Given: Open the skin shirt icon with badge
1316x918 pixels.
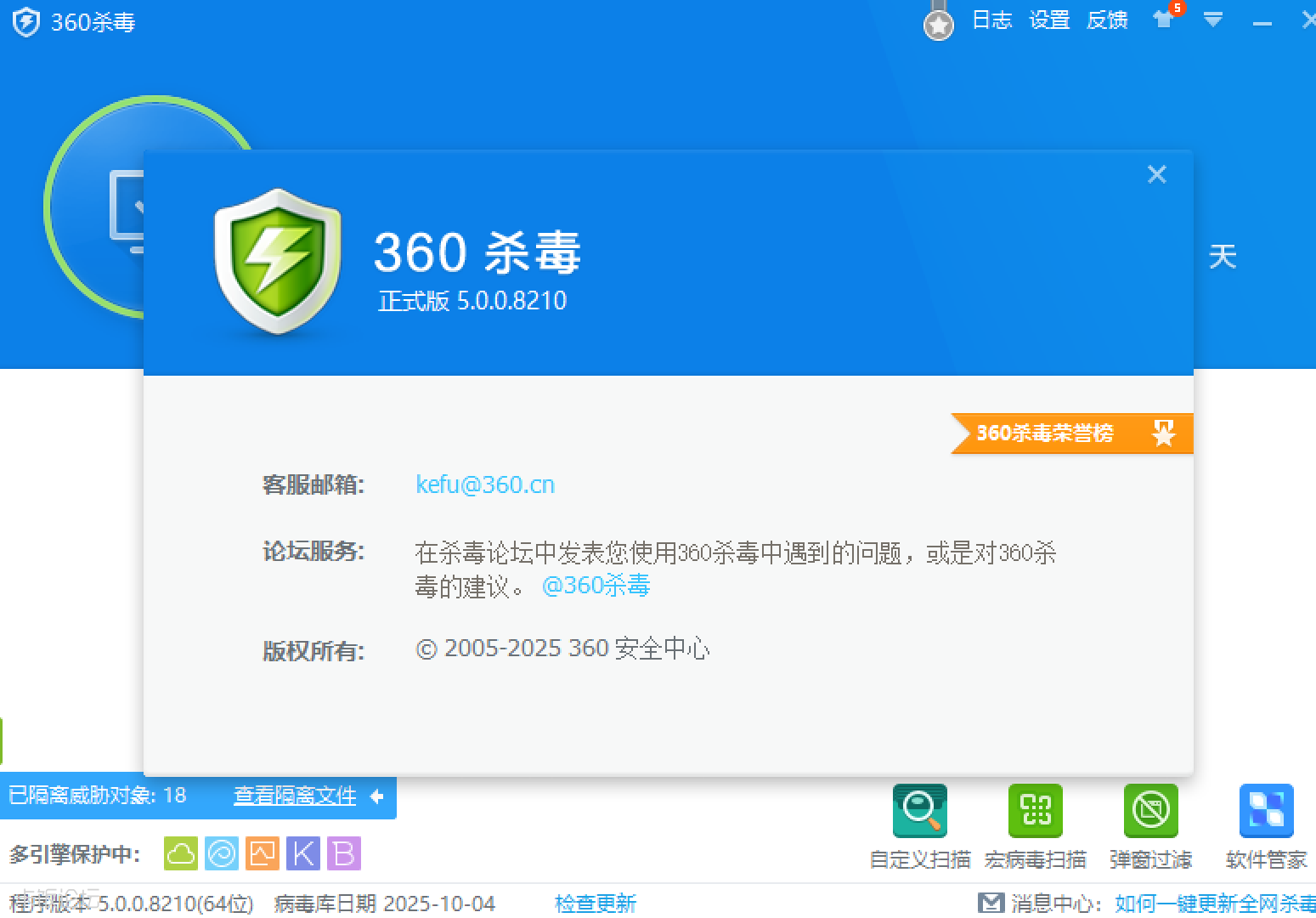Looking at the screenshot, I should 1163,20.
